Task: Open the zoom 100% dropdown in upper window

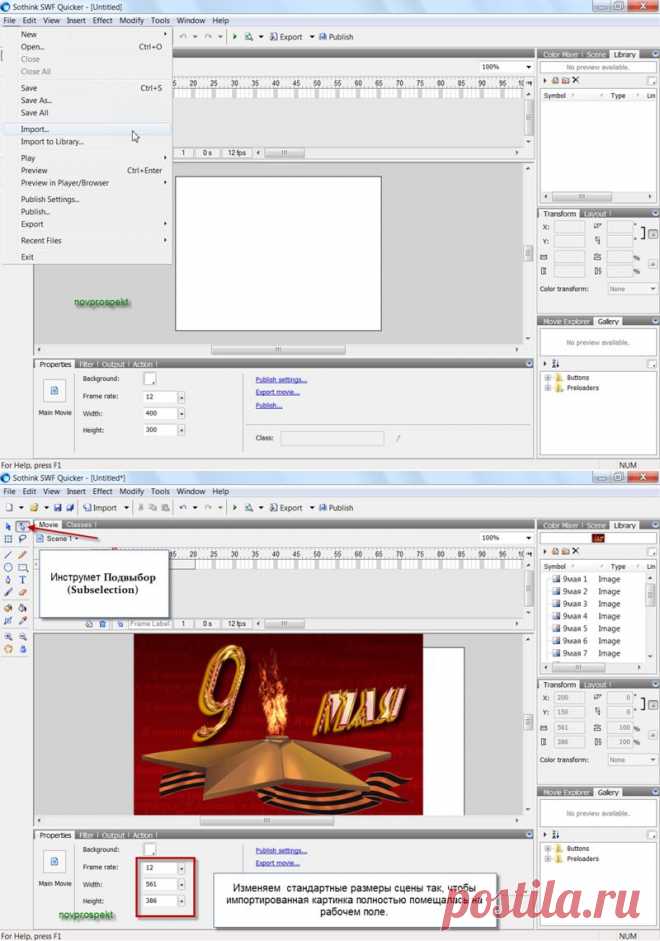Action: (x=528, y=67)
